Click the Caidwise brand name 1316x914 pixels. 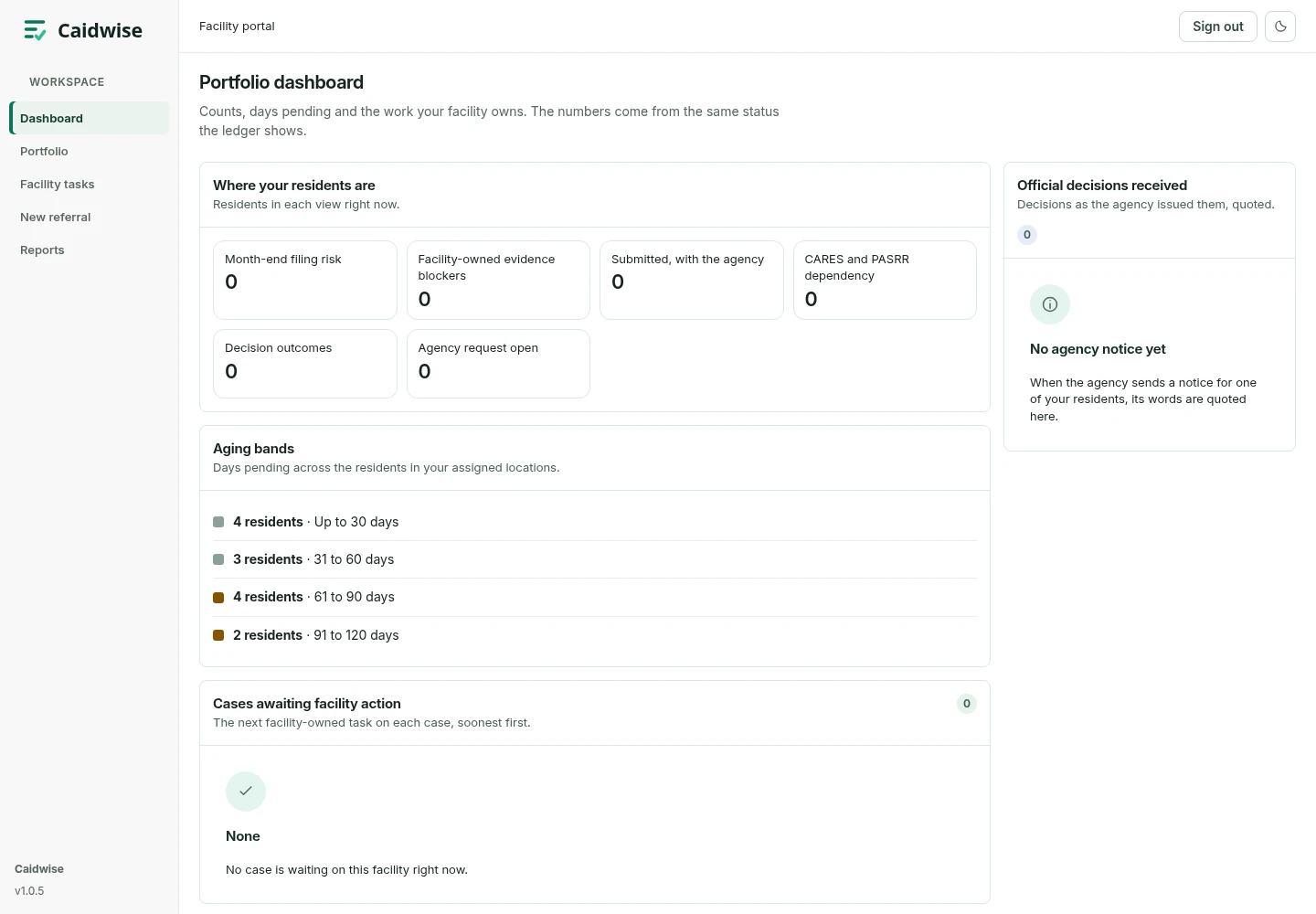[x=100, y=30]
